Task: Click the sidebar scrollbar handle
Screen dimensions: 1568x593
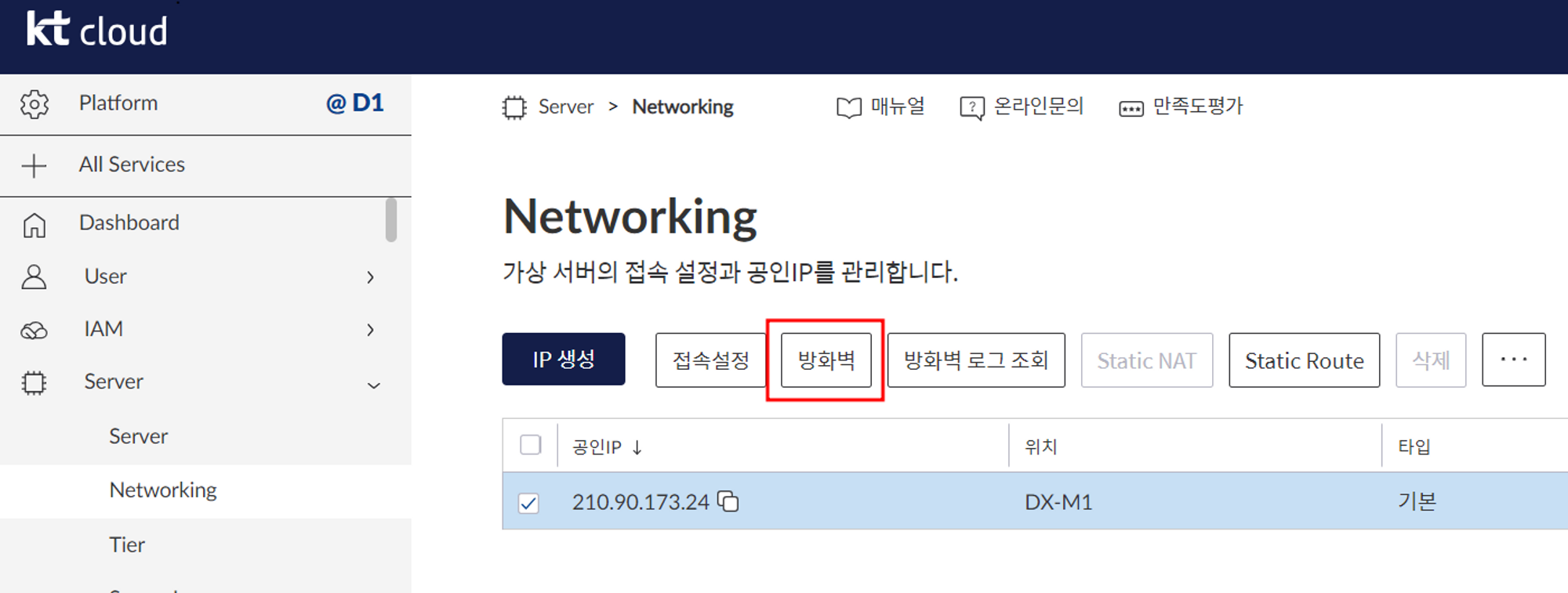Action: (x=391, y=220)
